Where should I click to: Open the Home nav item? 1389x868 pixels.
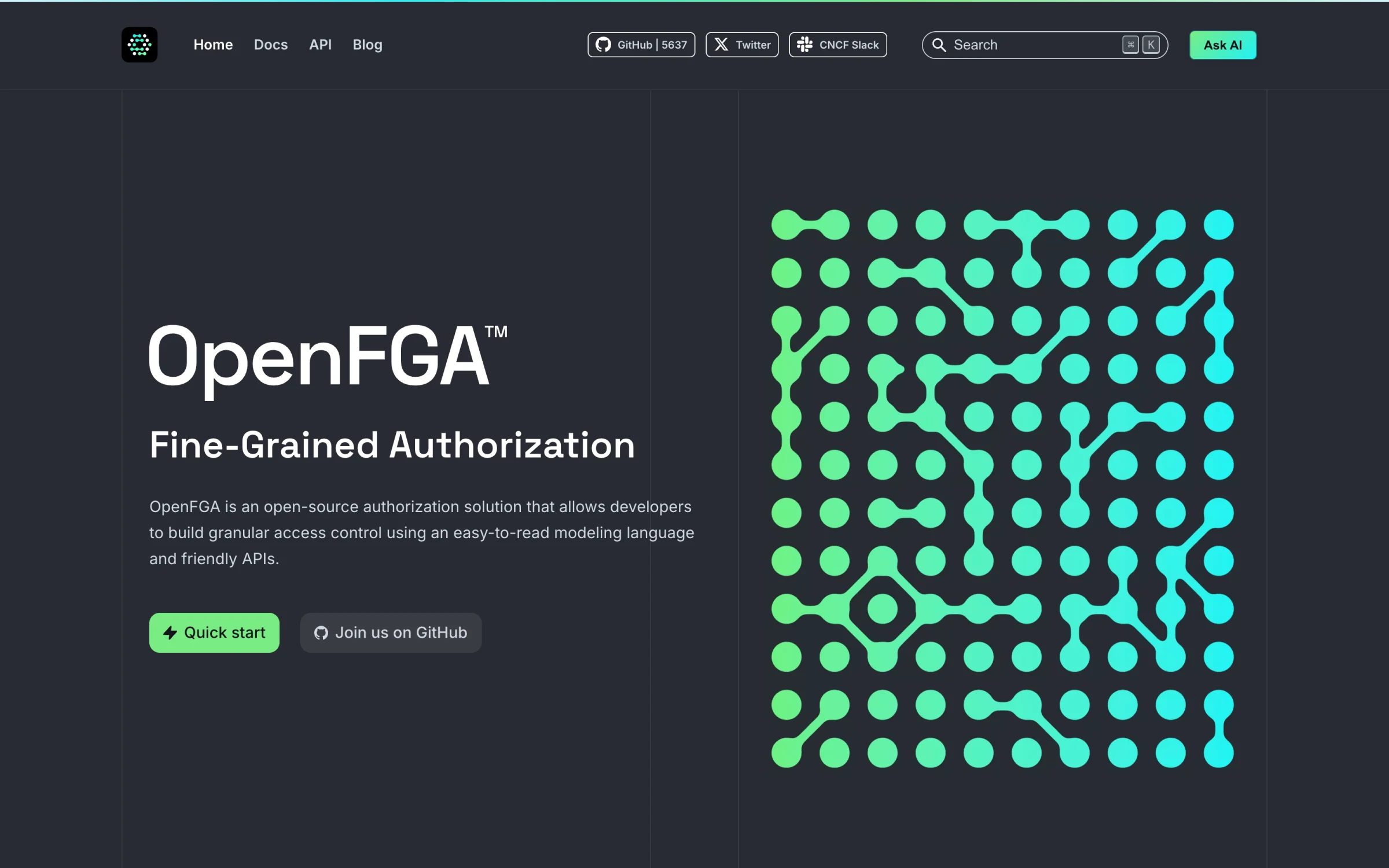213,45
